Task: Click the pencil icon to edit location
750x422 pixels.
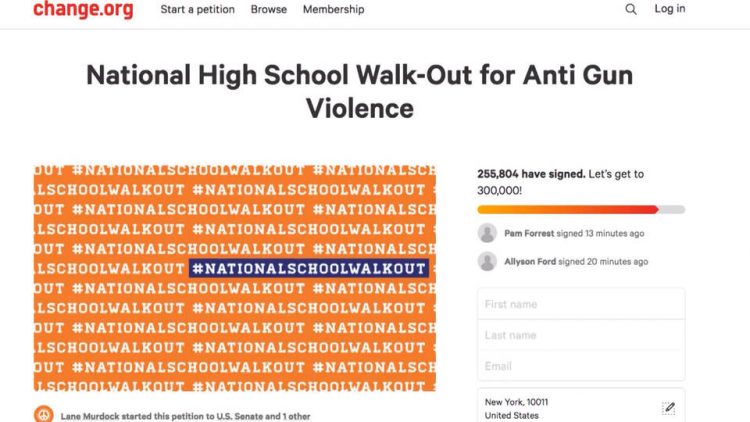Action: [x=668, y=408]
